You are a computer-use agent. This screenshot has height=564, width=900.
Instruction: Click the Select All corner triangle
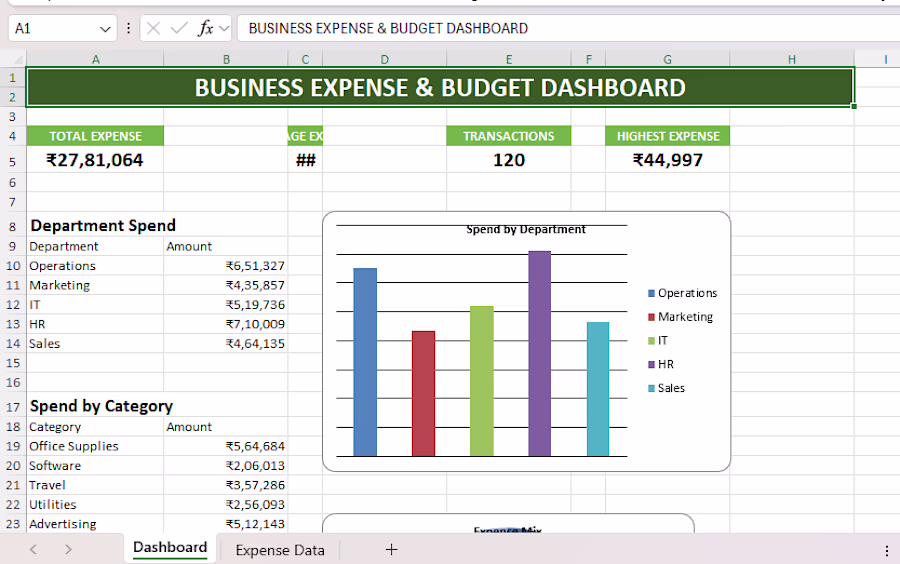tap(18, 60)
